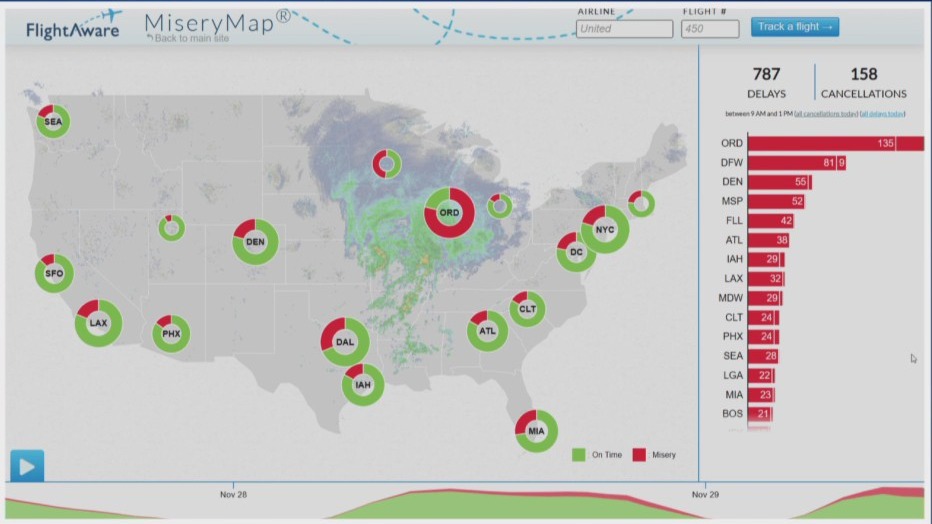Click the Airline input field
The width and height of the screenshot is (932, 524).
(x=624, y=29)
